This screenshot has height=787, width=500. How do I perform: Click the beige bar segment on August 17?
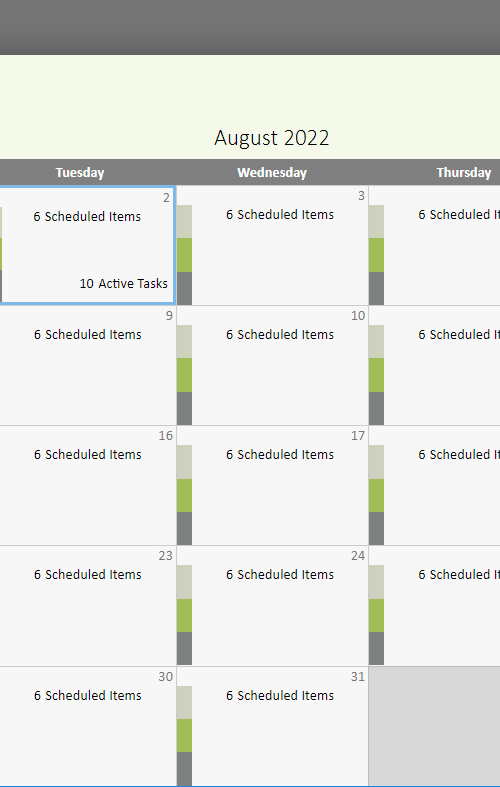pos(184,462)
